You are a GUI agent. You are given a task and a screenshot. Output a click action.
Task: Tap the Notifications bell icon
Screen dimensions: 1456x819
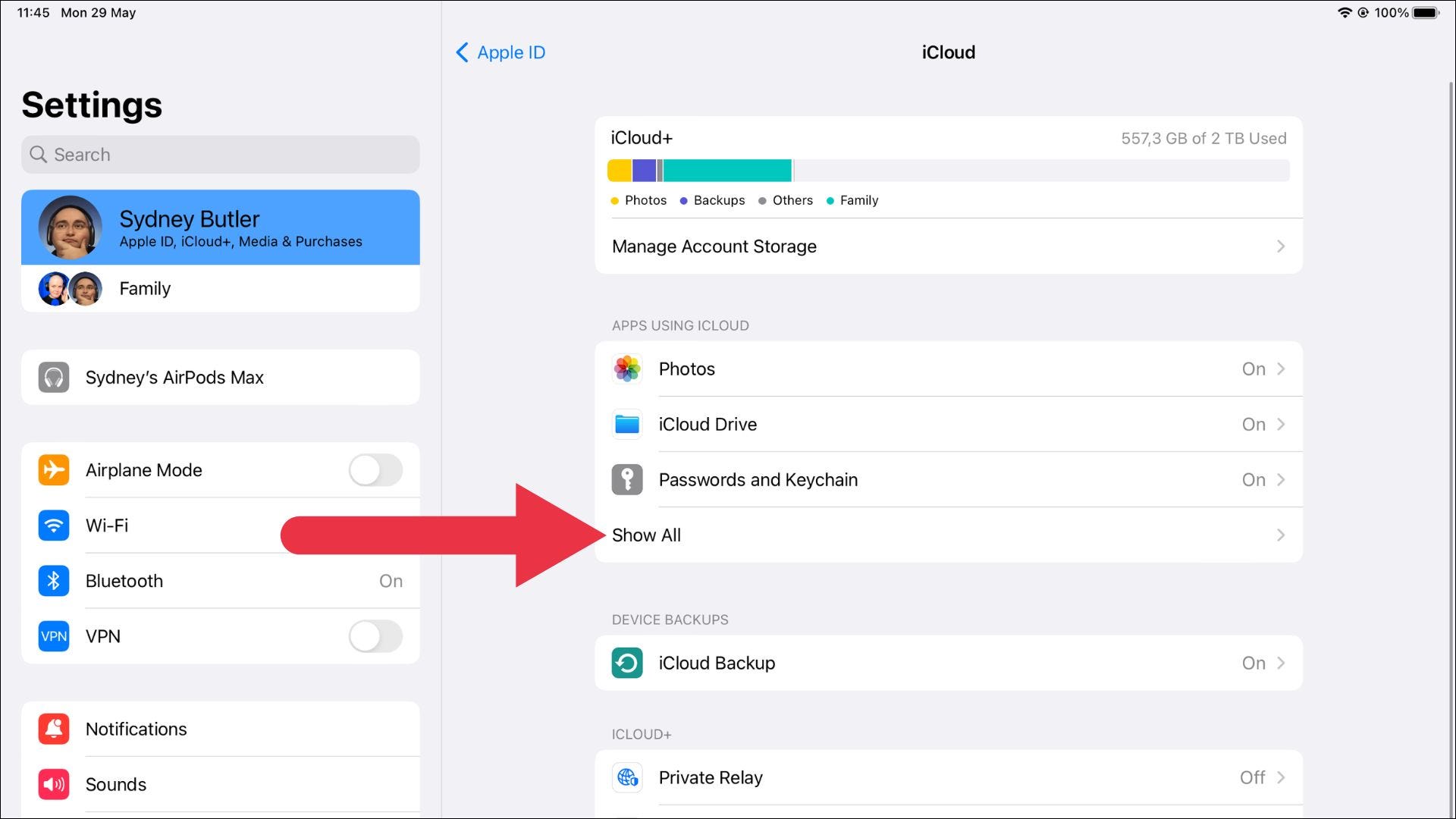54,730
